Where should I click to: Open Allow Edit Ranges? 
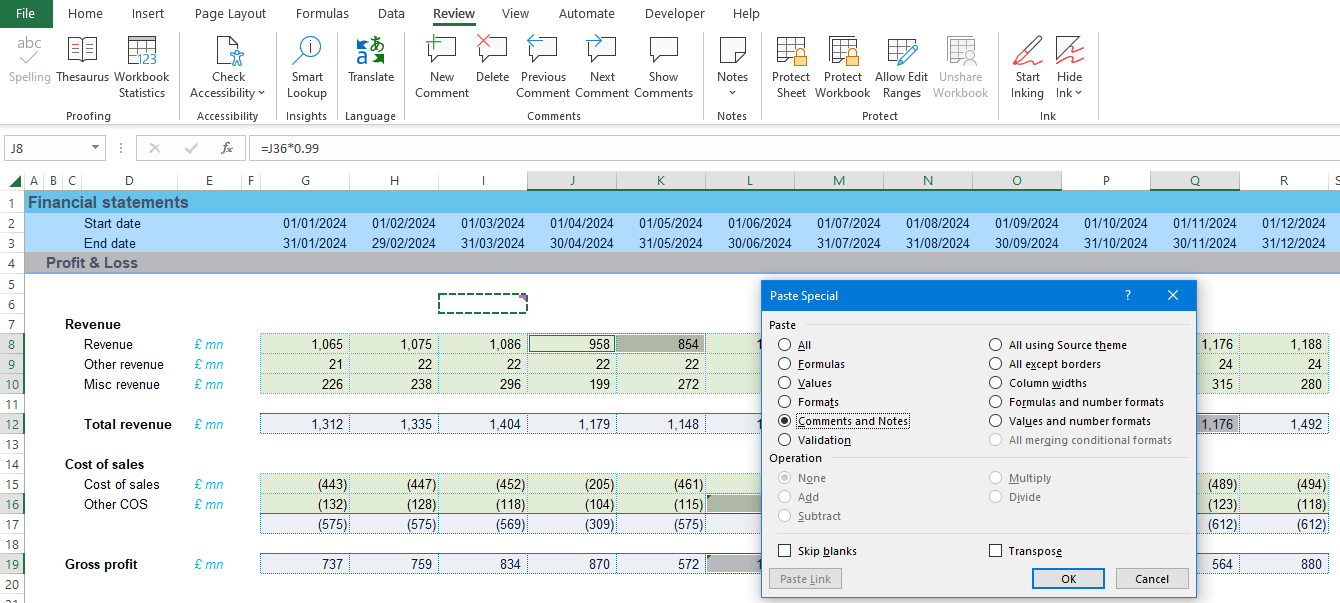point(902,60)
